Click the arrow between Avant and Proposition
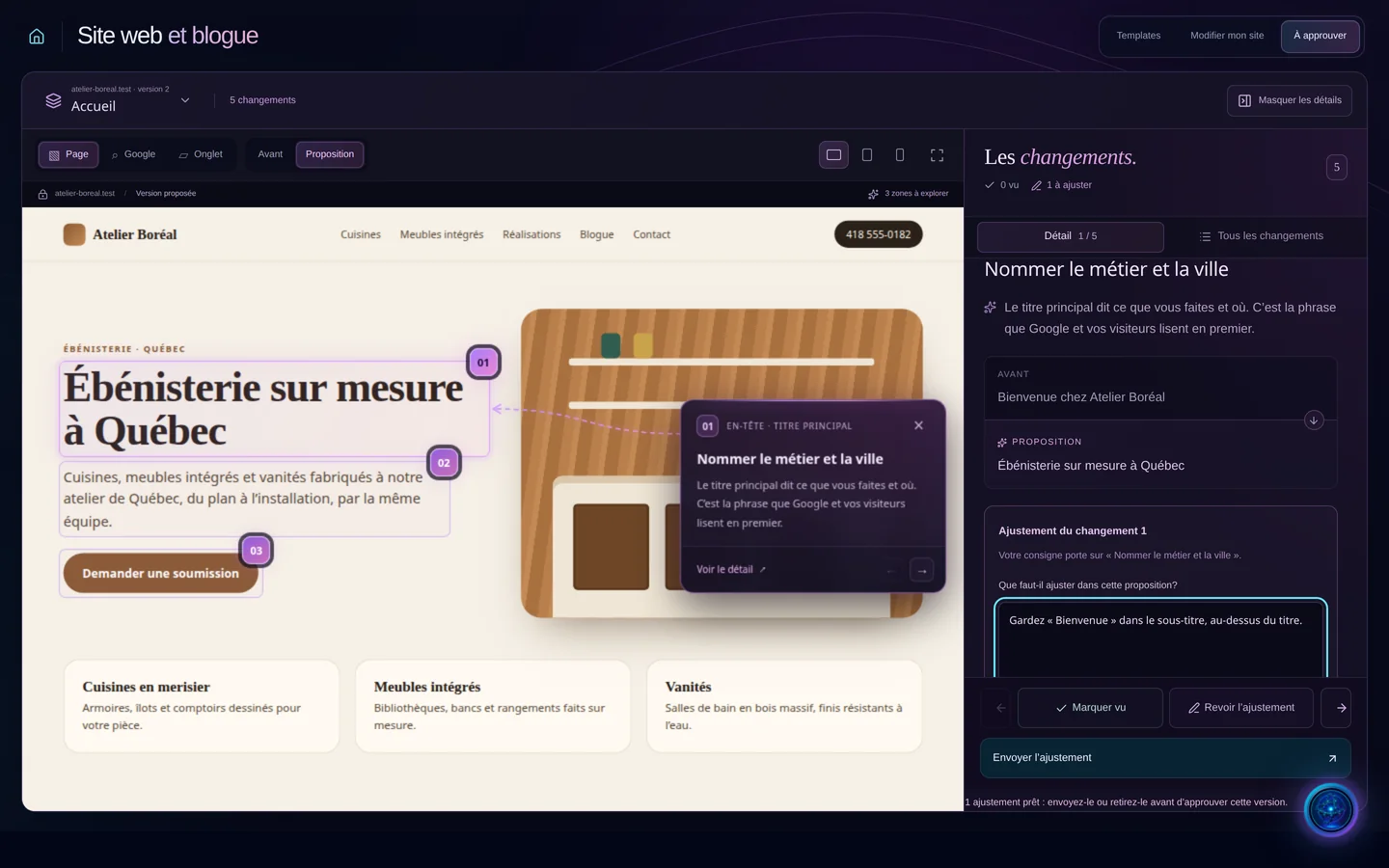This screenshot has width=1389, height=868. pos(1314,420)
